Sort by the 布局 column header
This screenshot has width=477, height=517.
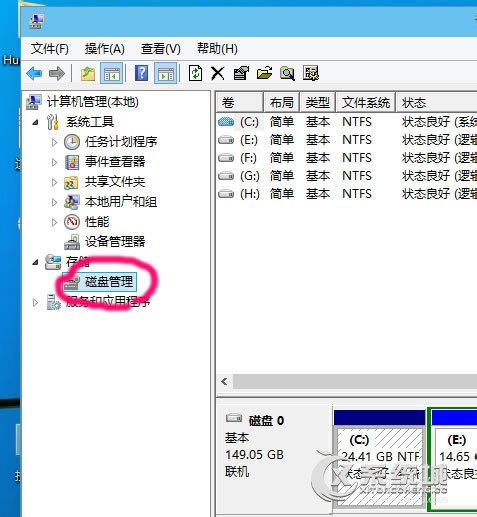(x=282, y=102)
